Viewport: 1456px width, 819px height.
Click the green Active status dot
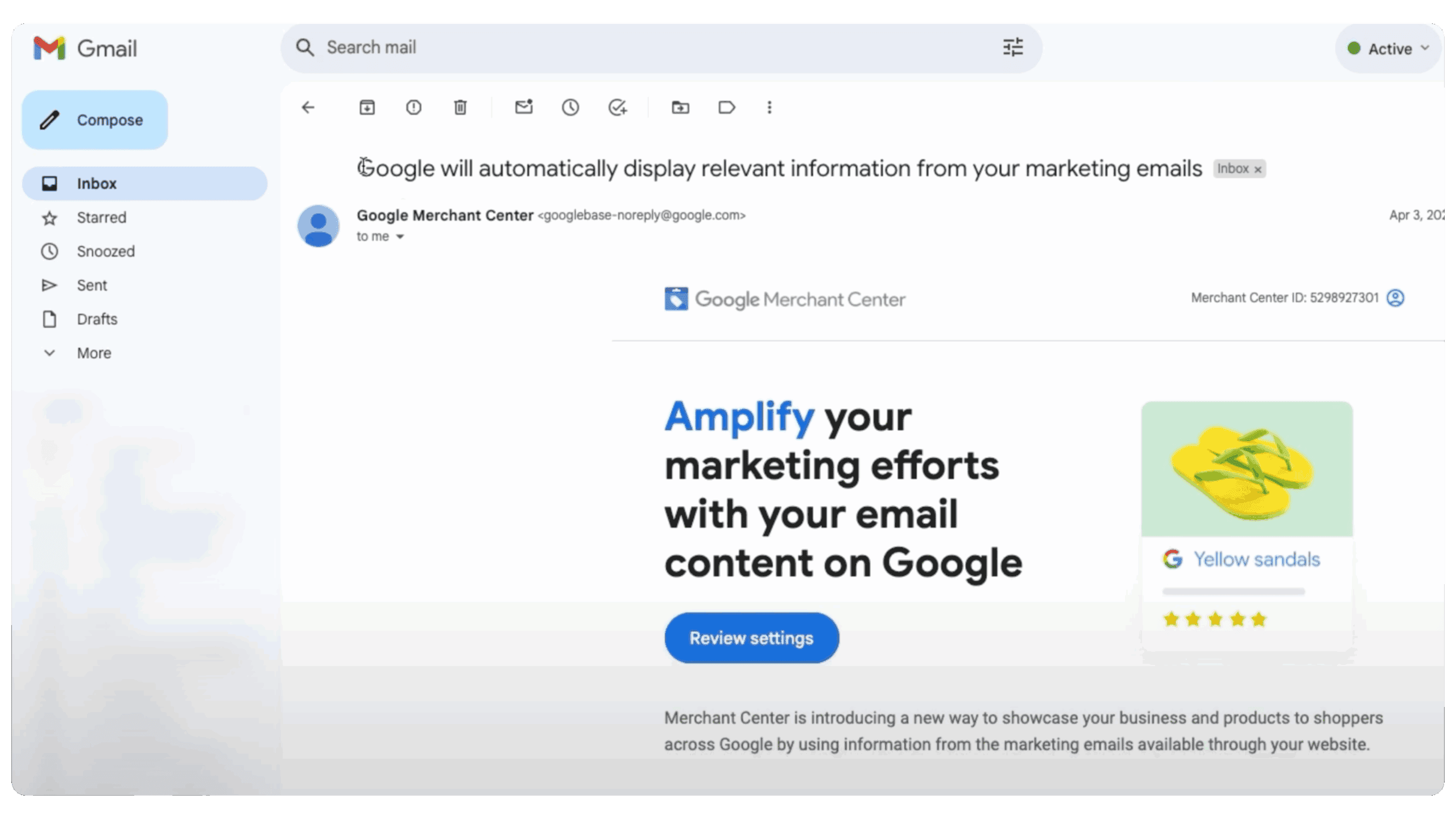[1354, 48]
